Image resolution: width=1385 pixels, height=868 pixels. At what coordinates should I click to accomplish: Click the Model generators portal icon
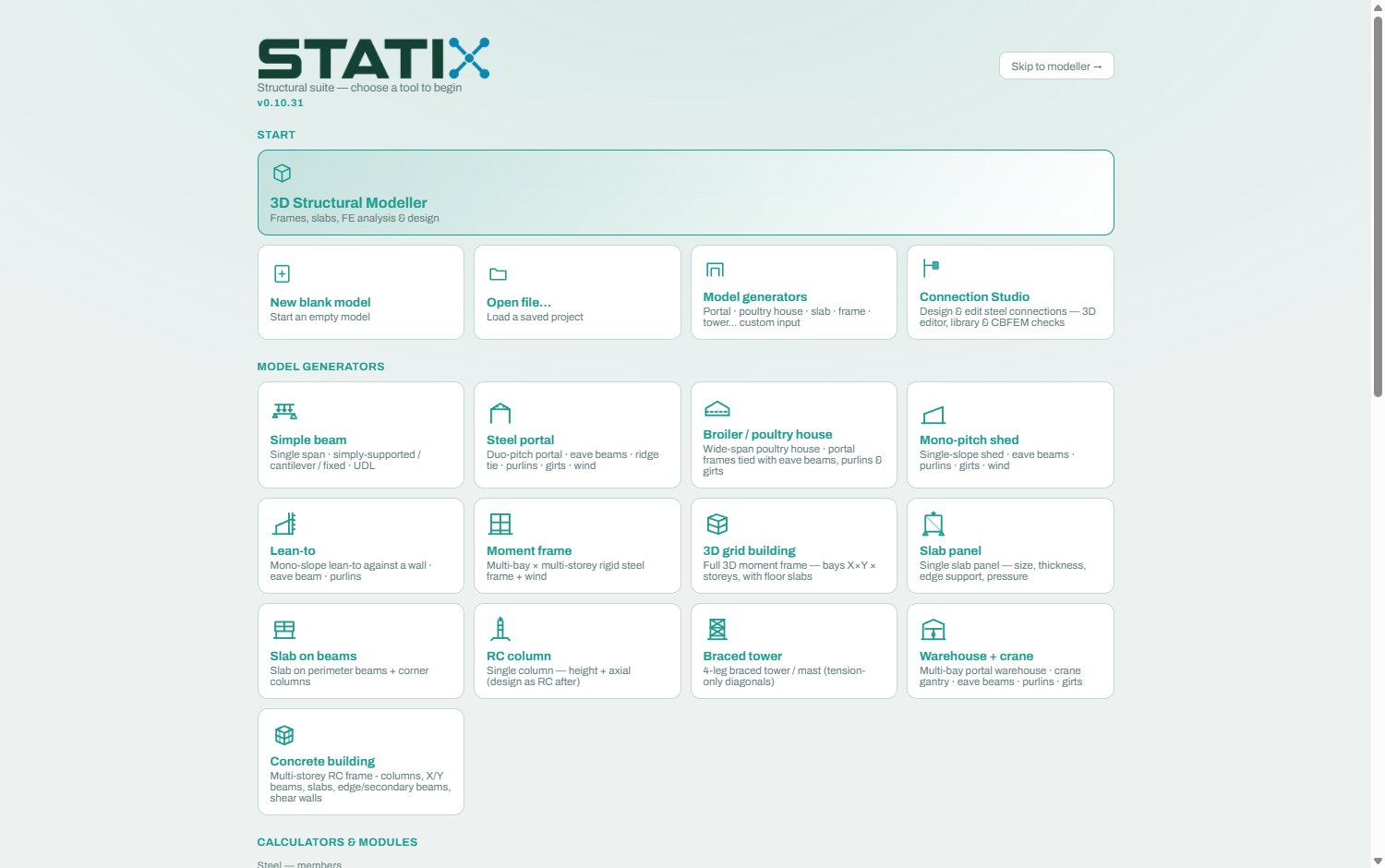pos(716,270)
